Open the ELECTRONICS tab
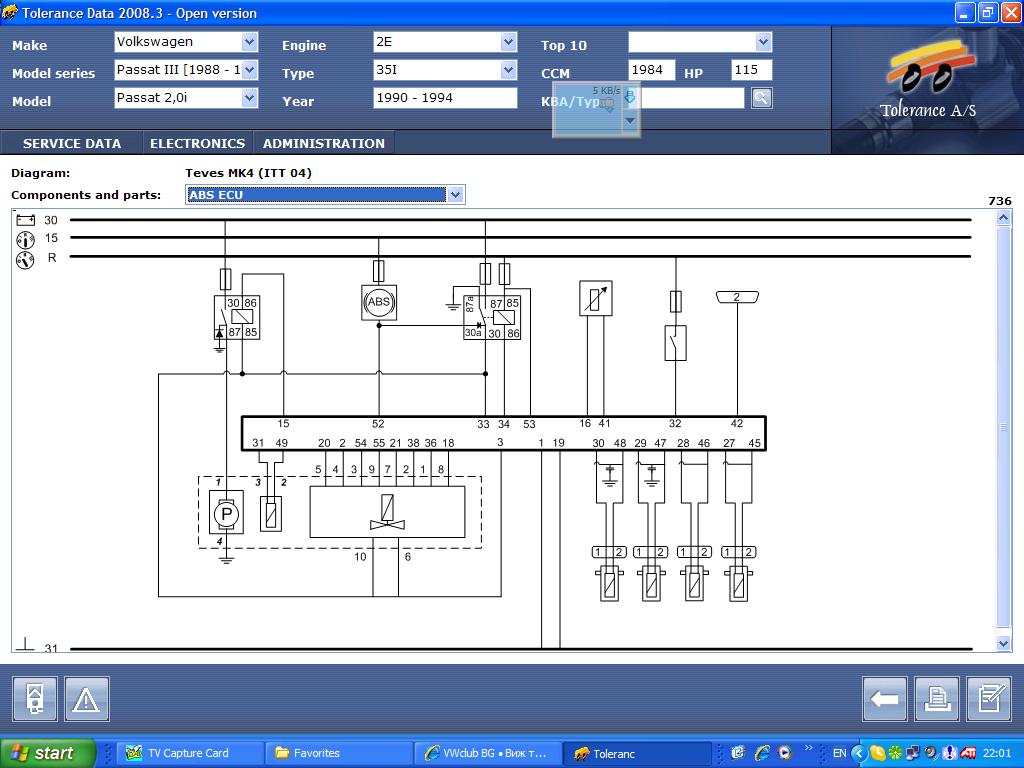 click(197, 143)
